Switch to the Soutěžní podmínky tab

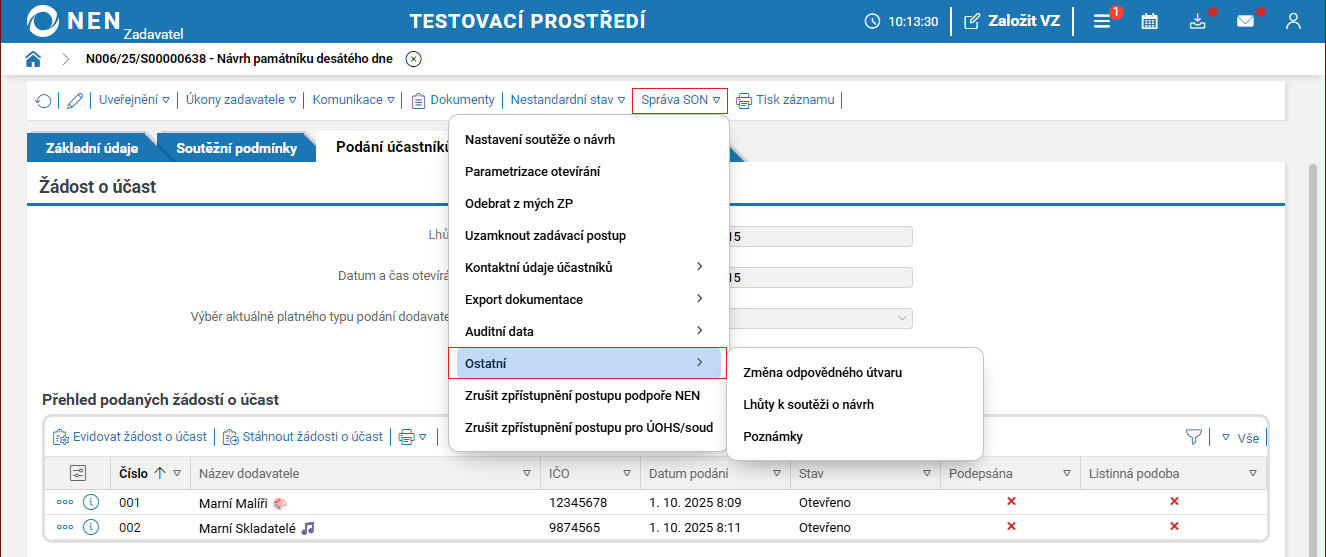(236, 148)
